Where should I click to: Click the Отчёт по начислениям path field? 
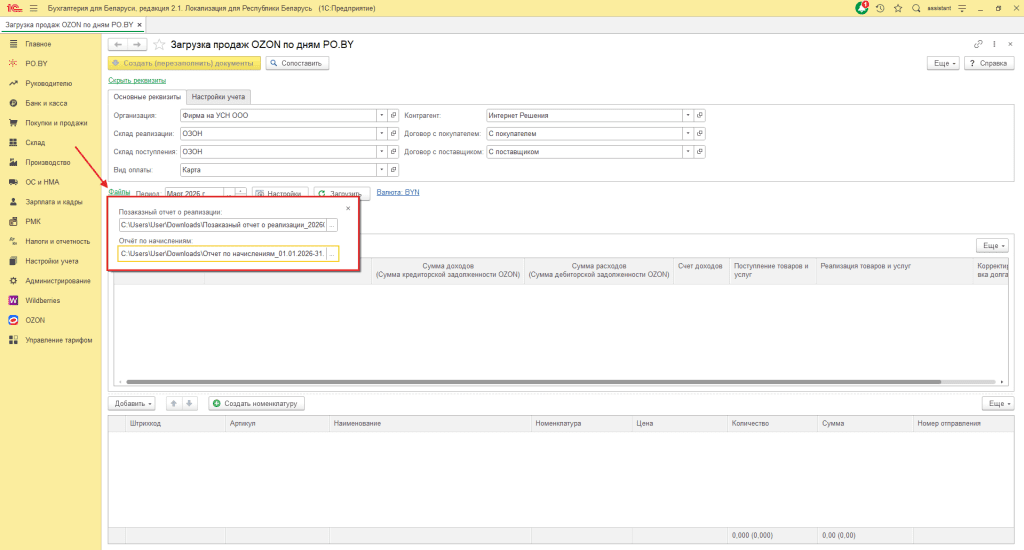tap(223, 253)
